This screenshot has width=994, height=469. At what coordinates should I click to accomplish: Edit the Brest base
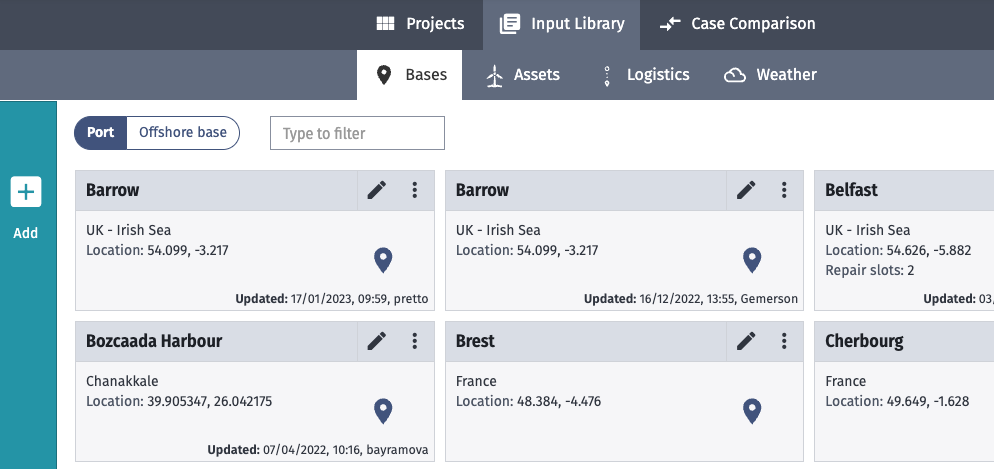(x=746, y=341)
